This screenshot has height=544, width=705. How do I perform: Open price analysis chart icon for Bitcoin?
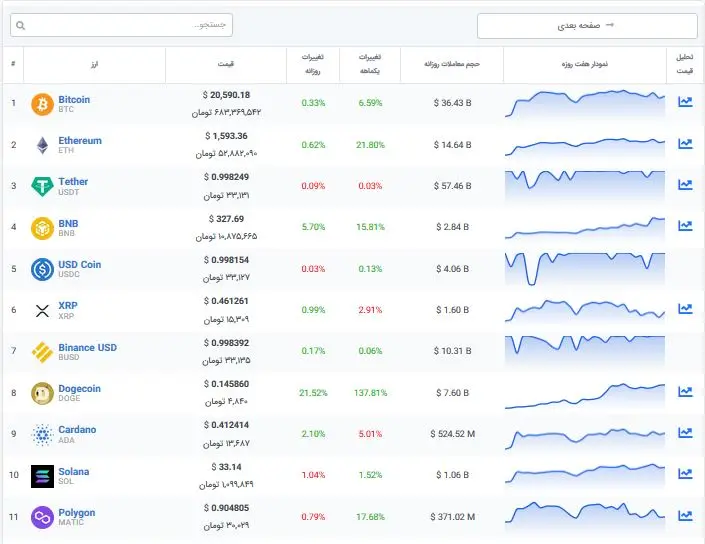click(x=685, y=102)
